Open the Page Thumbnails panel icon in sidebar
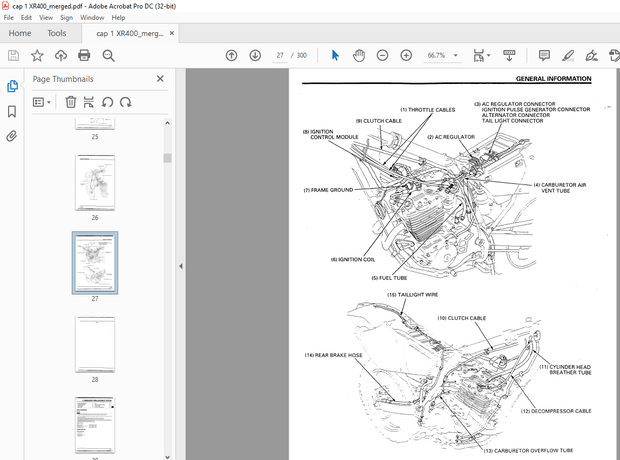Image resolution: width=620 pixels, height=460 pixels. [x=12, y=86]
